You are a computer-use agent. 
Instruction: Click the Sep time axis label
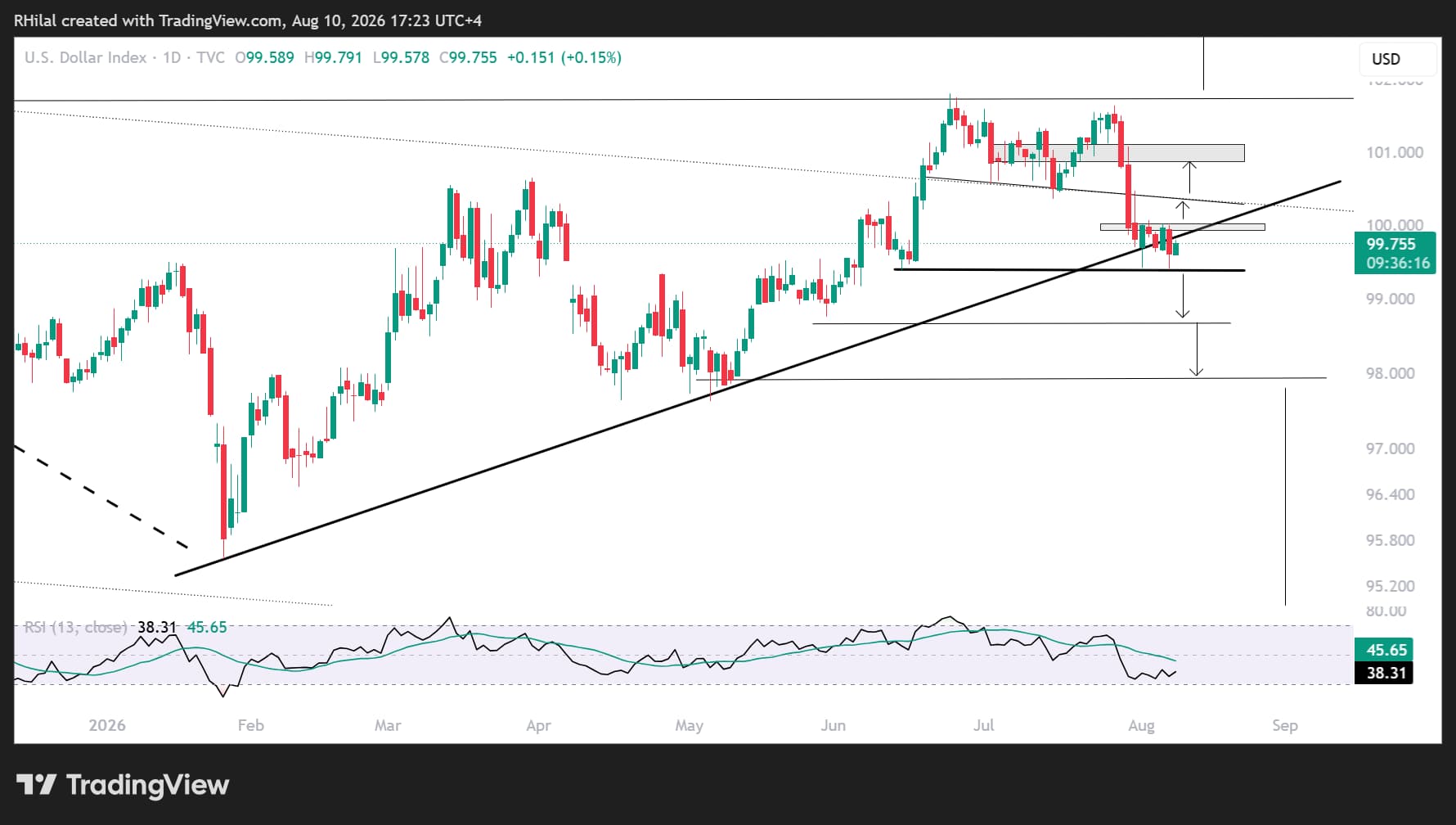1285,725
